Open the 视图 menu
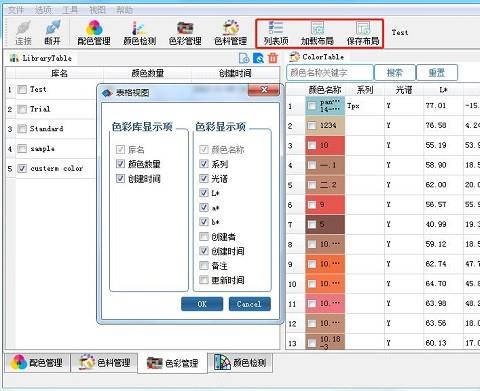This screenshot has height=391, width=480. click(97, 10)
